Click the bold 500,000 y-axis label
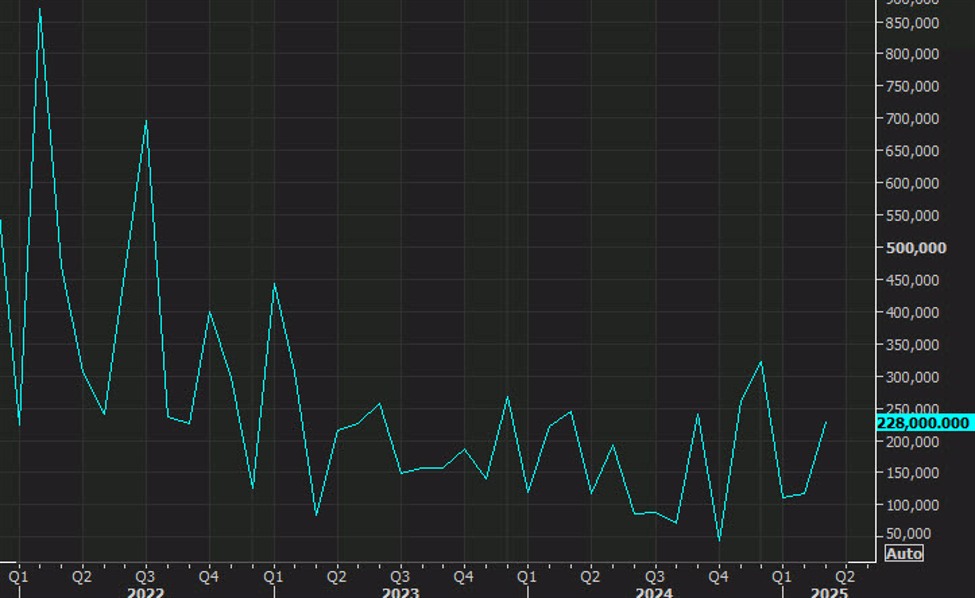 click(916, 248)
